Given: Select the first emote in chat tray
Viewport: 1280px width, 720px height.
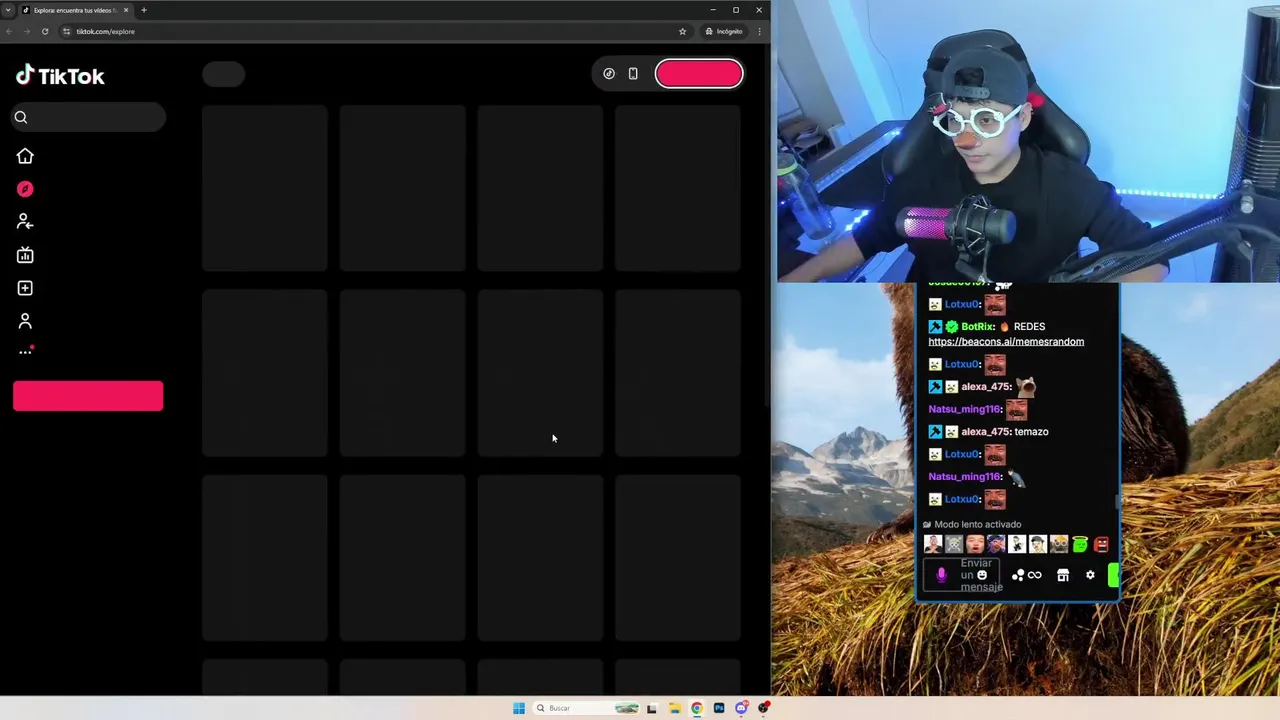Looking at the screenshot, I should pos(933,544).
